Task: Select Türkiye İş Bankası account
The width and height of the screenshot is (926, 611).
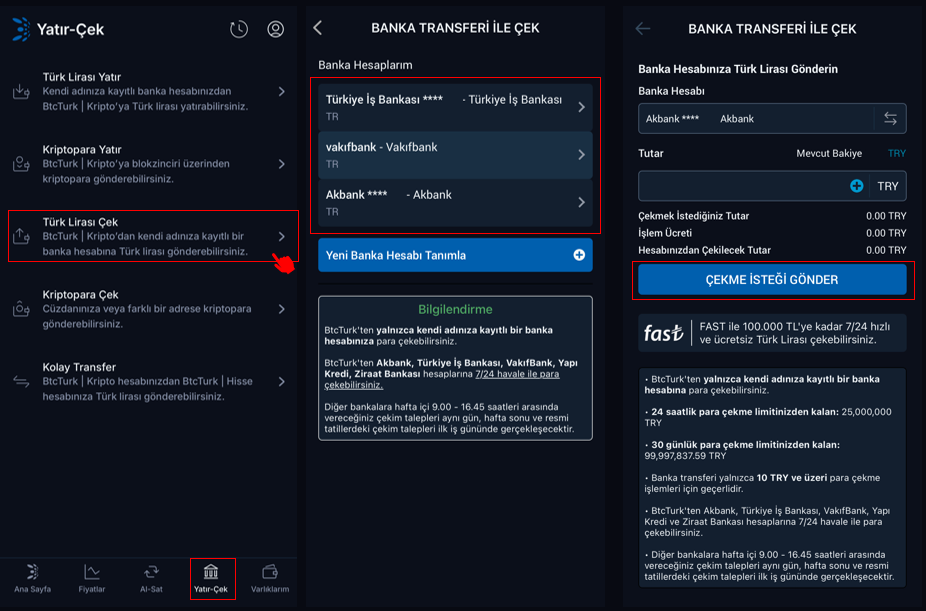Action: 455,107
